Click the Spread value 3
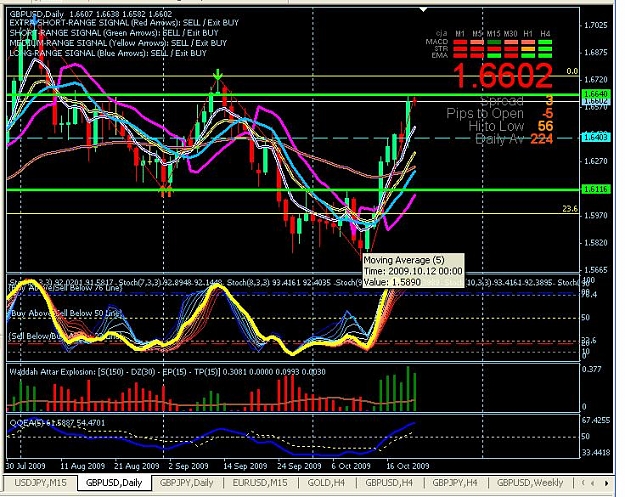The width and height of the screenshot is (625, 497). coord(549,100)
